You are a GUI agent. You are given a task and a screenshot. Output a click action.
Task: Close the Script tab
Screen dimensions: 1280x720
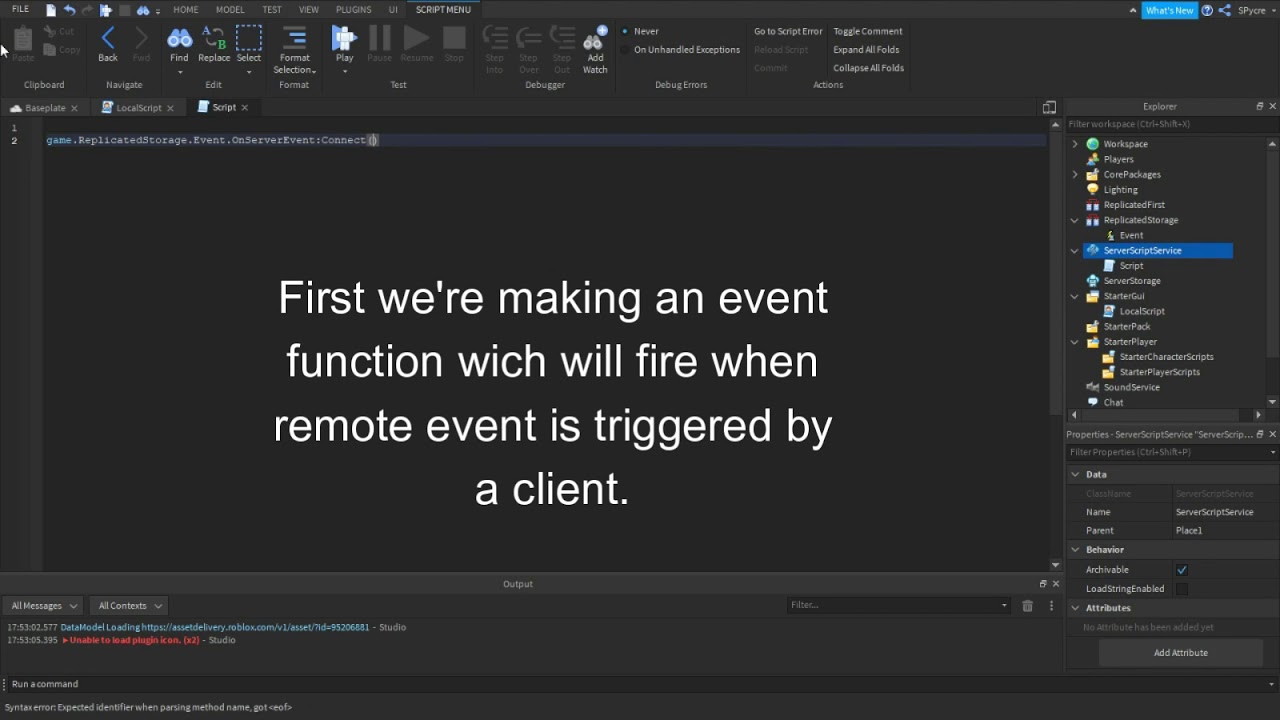[x=245, y=108]
